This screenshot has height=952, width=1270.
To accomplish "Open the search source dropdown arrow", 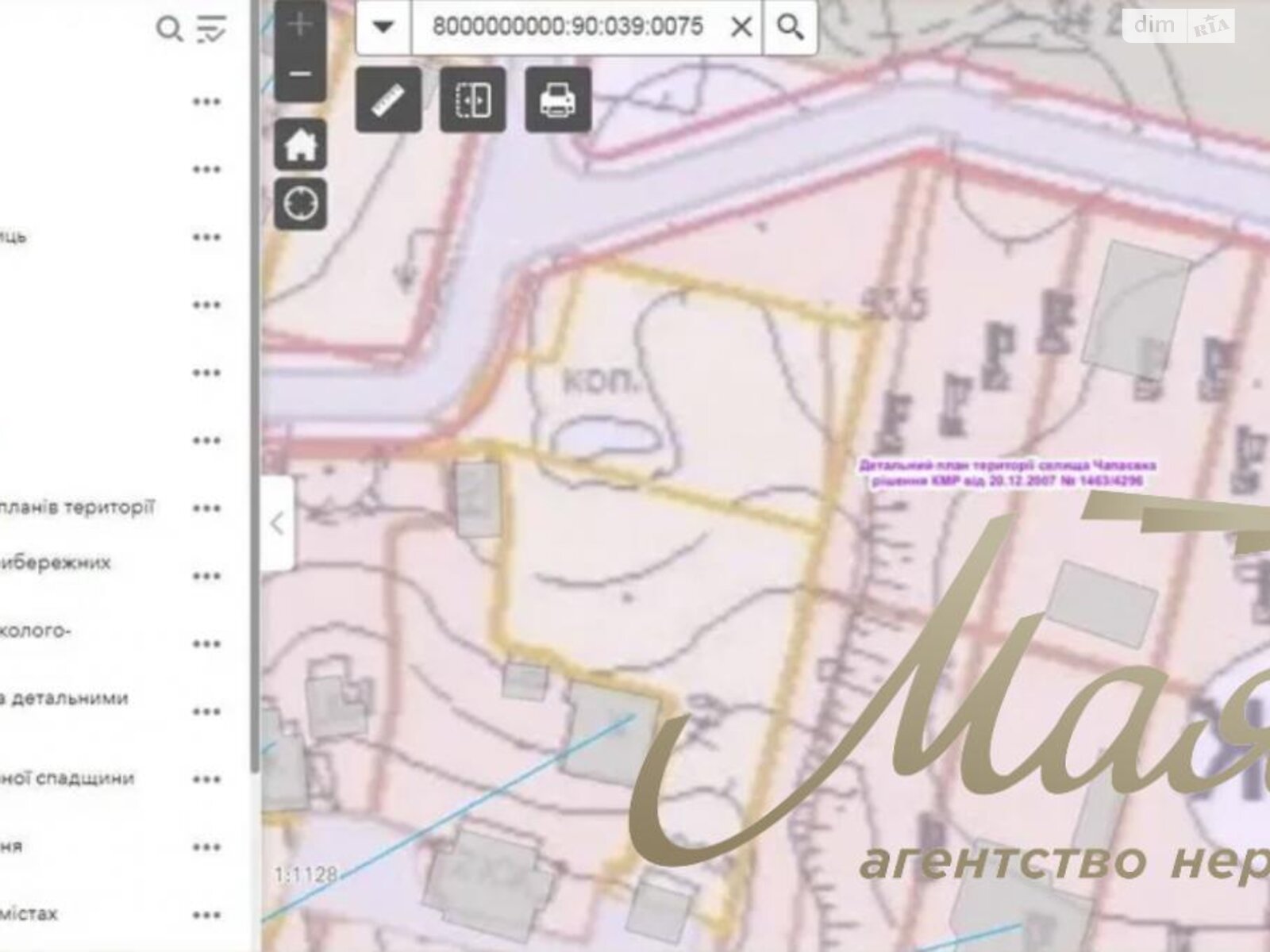I will coord(383,27).
